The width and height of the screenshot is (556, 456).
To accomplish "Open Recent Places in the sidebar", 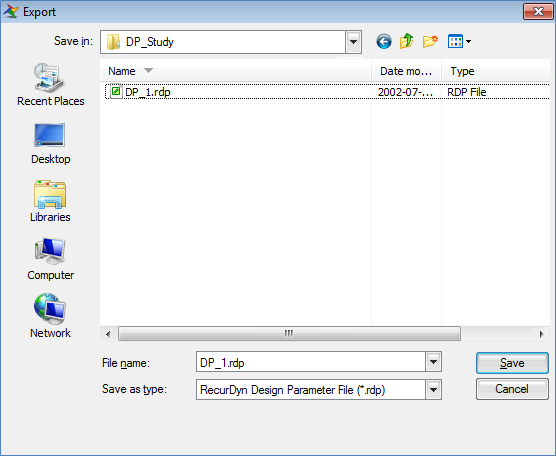I will 50,85.
